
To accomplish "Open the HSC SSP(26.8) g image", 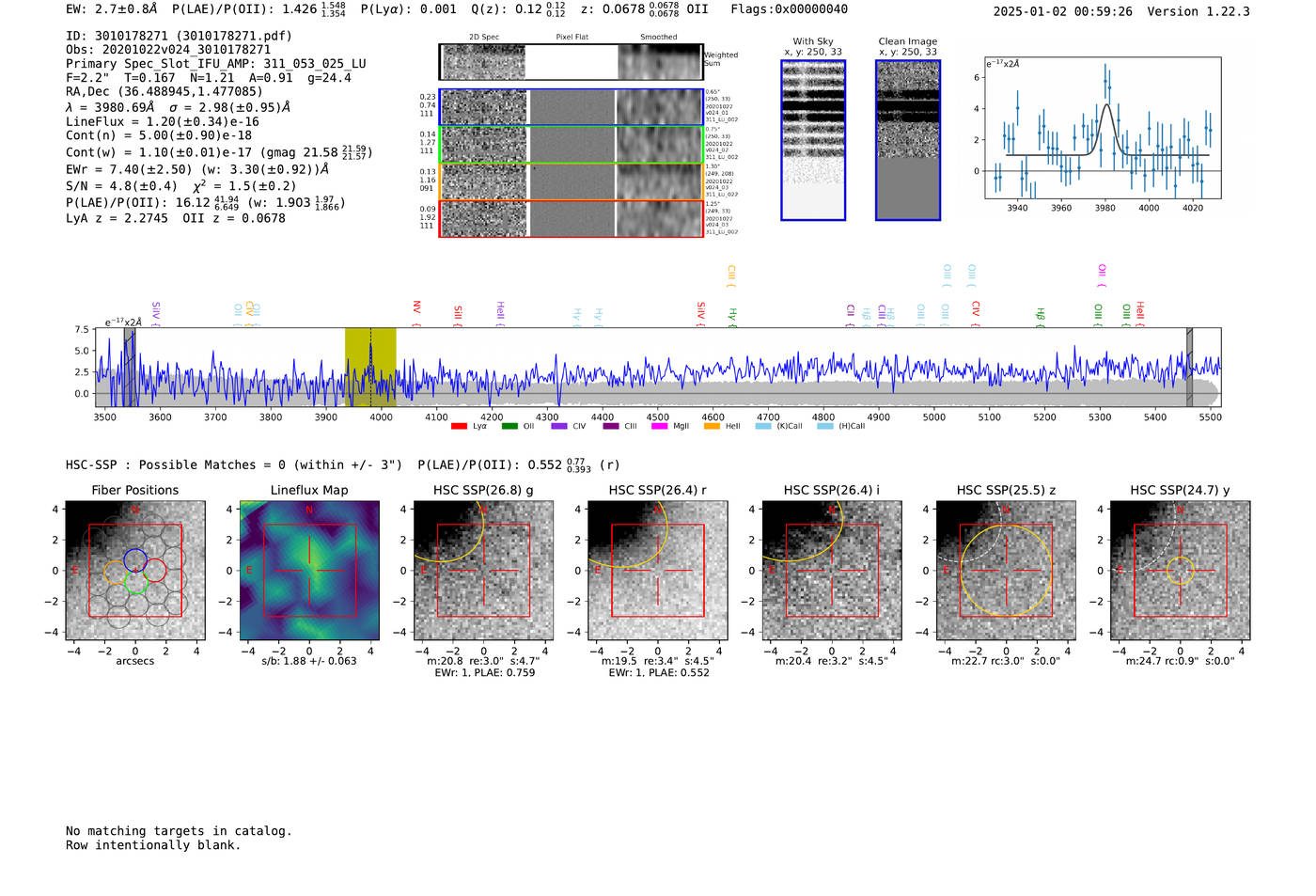I will tap(483, 571).
